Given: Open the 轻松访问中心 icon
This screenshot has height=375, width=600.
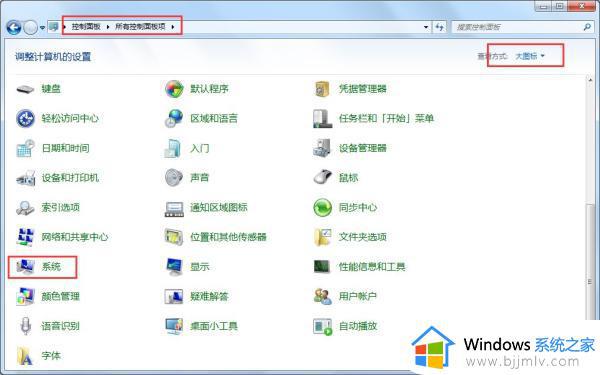Looking at the screenshot, I should (25, 119).
